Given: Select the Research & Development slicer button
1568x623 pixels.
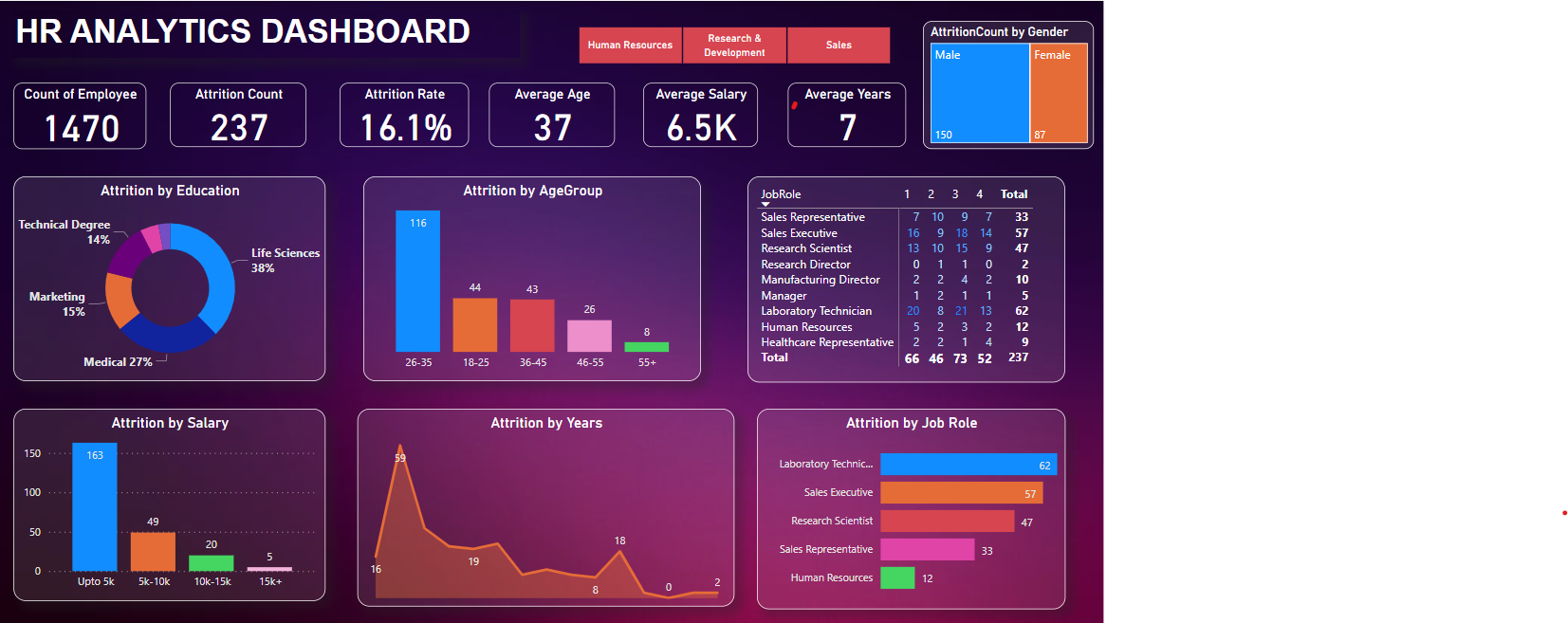Looking at the screenshot, I should click(x=734, y=45).
